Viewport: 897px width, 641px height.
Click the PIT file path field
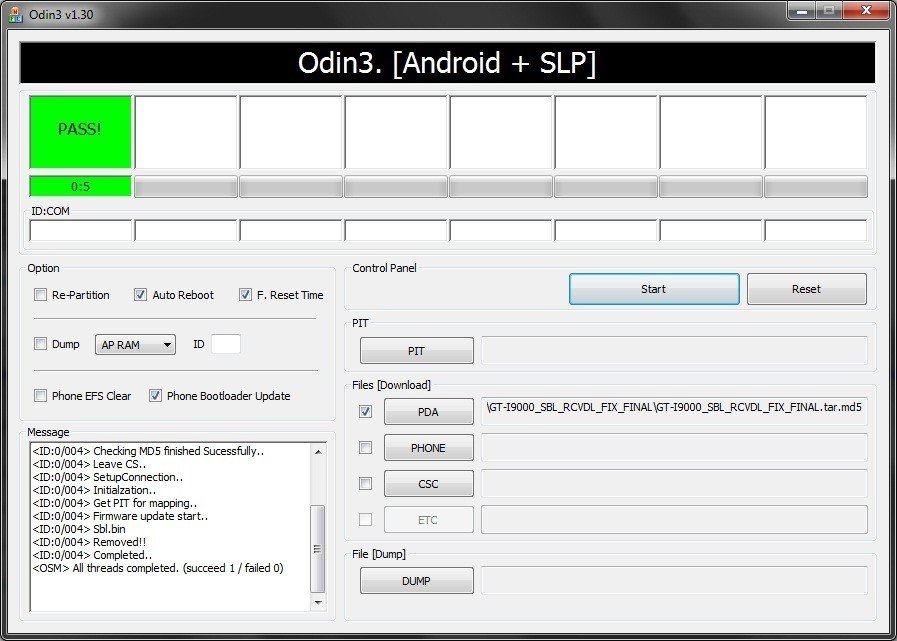pos(674,350)
